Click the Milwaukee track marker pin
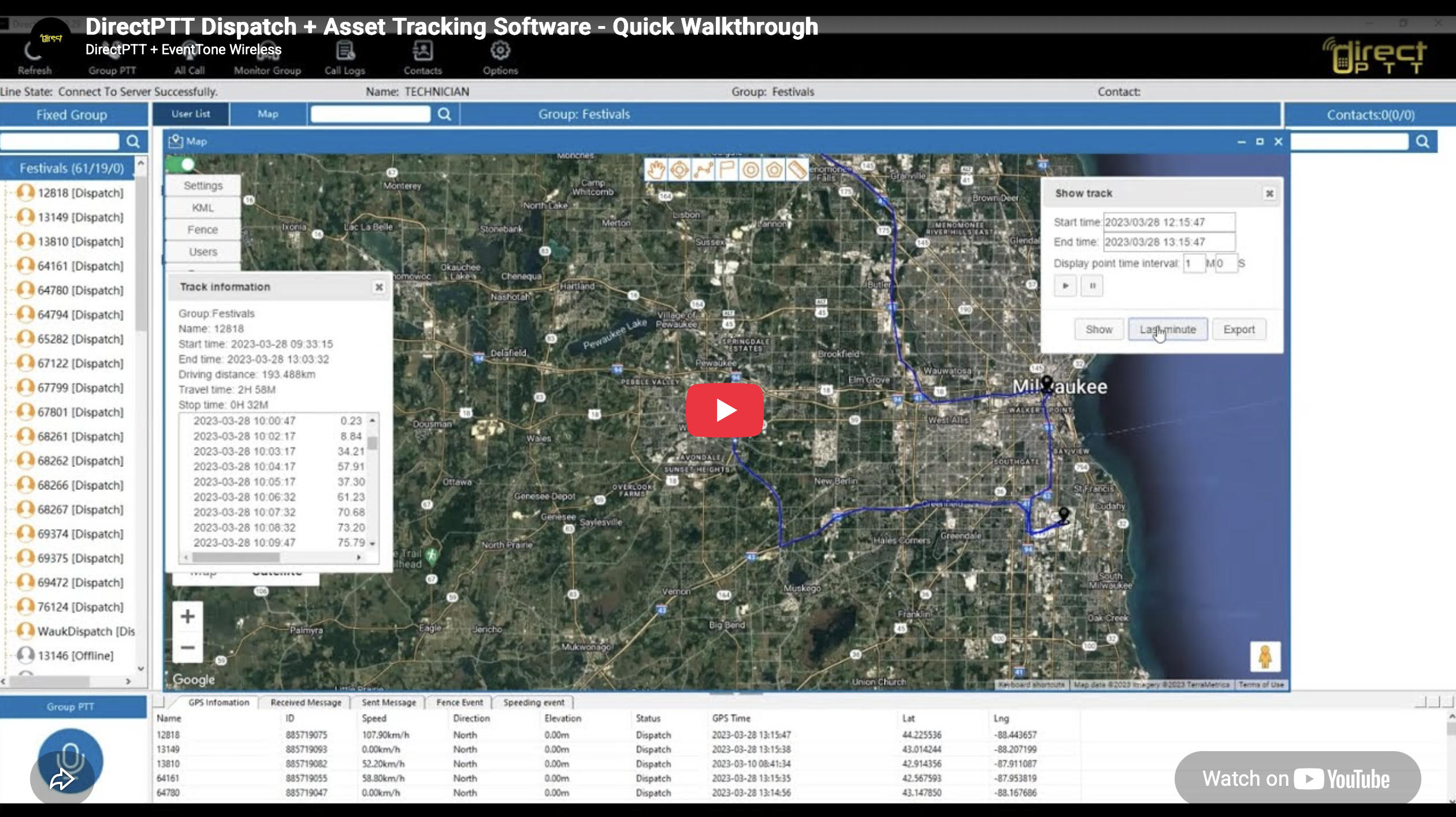 point(1047,384)
